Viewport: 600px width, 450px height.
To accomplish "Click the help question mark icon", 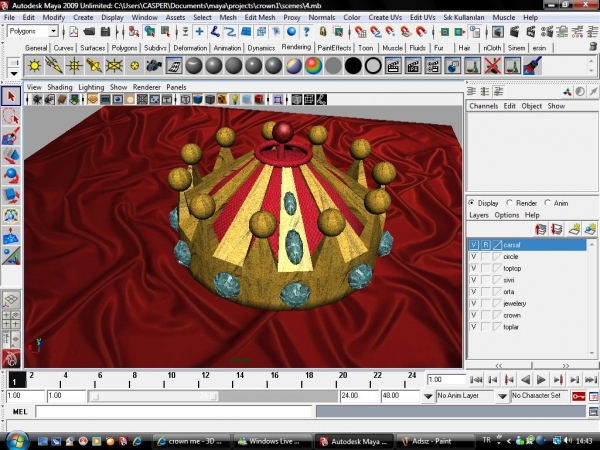I will pyautogui.click(x=307, y=31).
